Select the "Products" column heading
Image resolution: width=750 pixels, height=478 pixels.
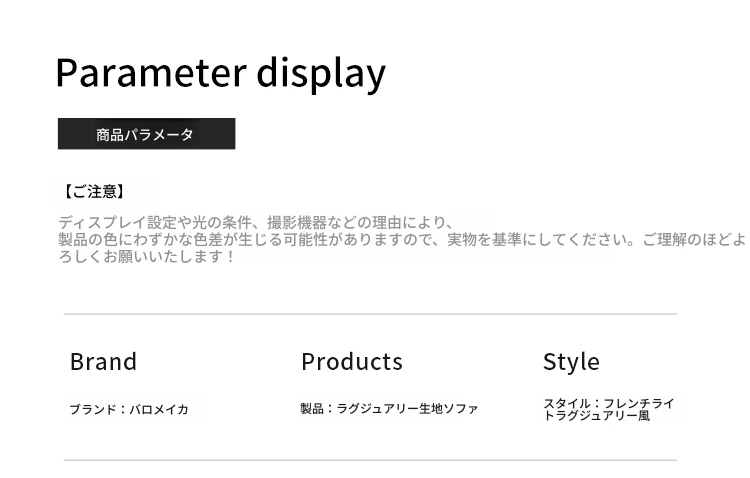[352, 362]
